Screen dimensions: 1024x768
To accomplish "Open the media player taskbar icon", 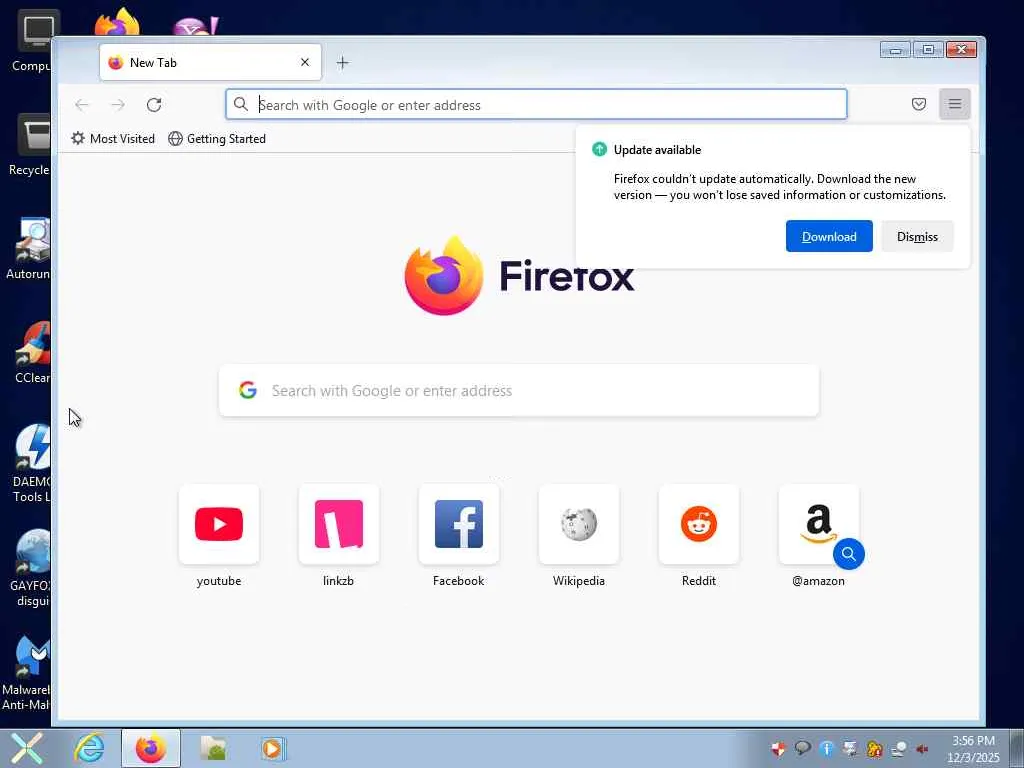I will click(272, 748).
